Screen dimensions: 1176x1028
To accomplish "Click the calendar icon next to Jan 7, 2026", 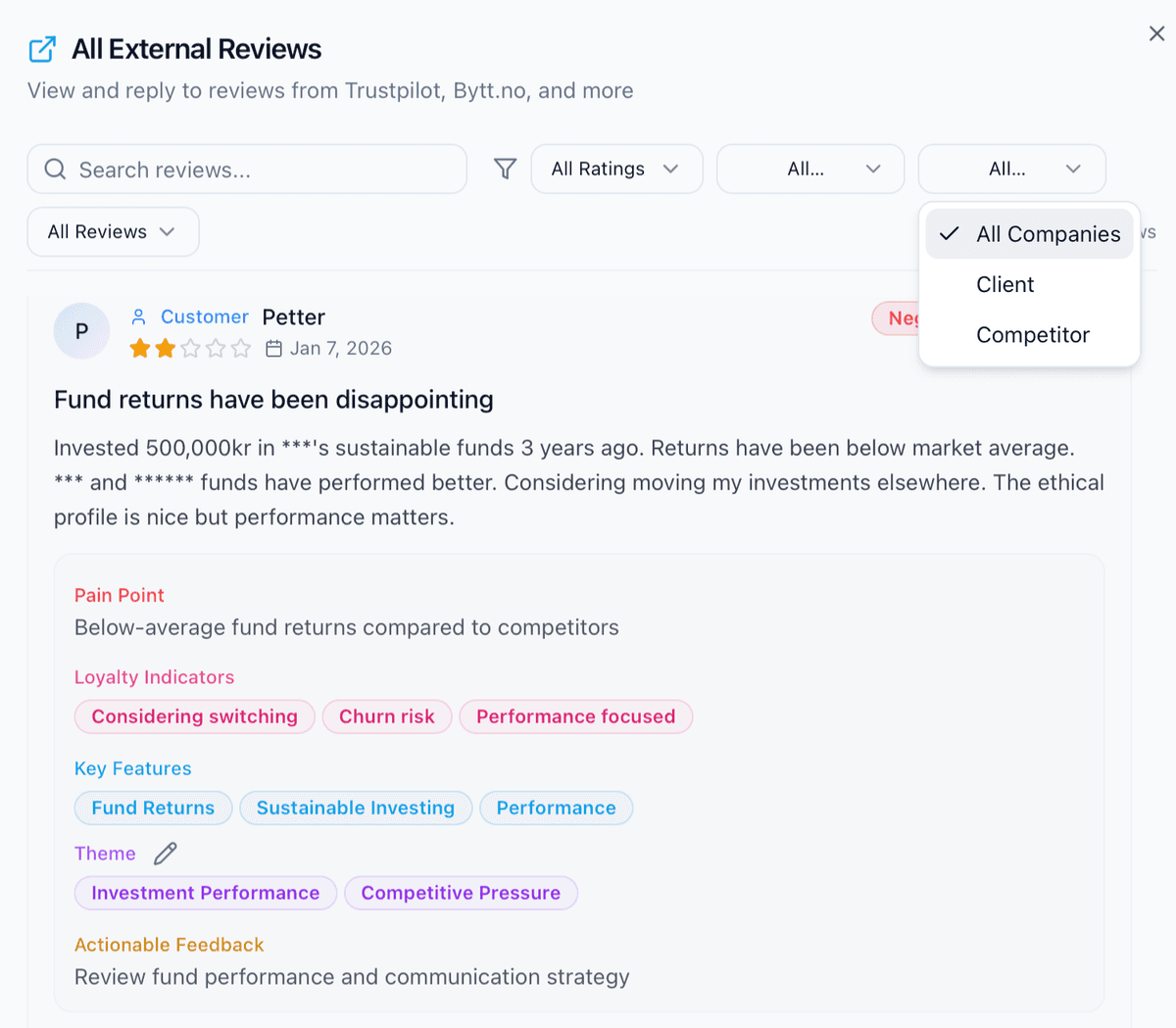I will [274, 348].
